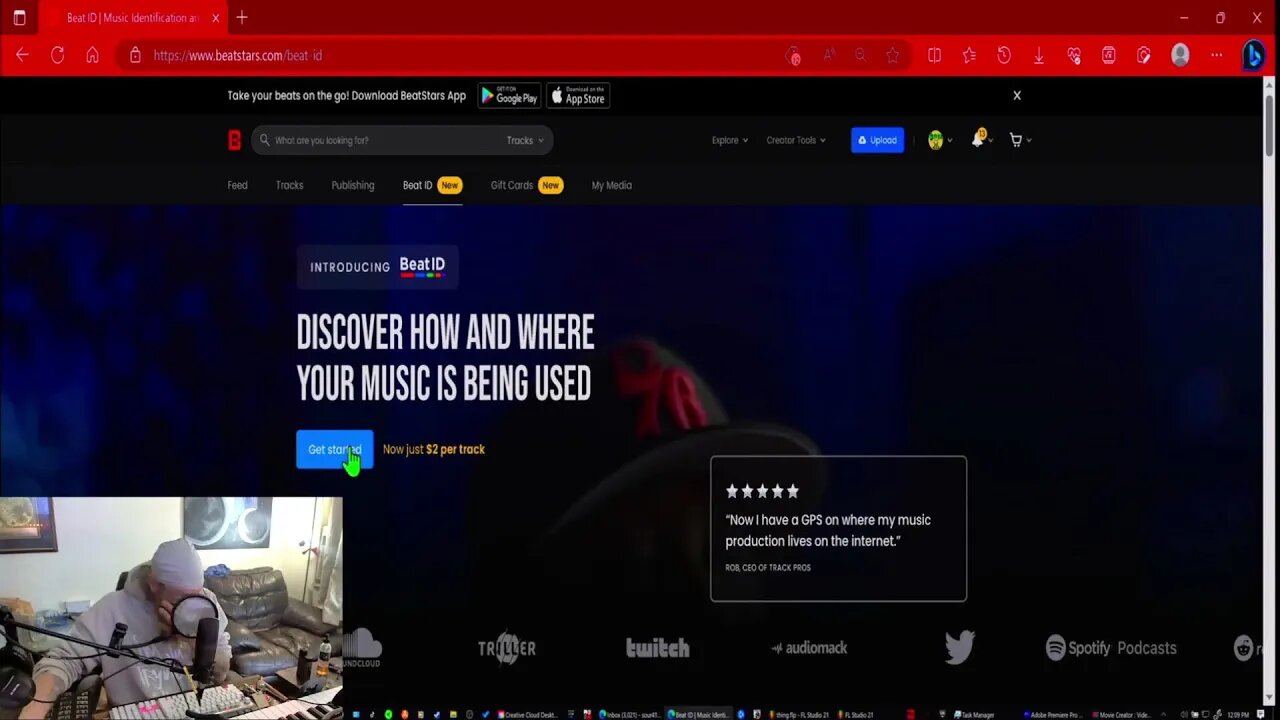Dismiss the app download banner
The image size is (1280, 720).
(1017, 95)
